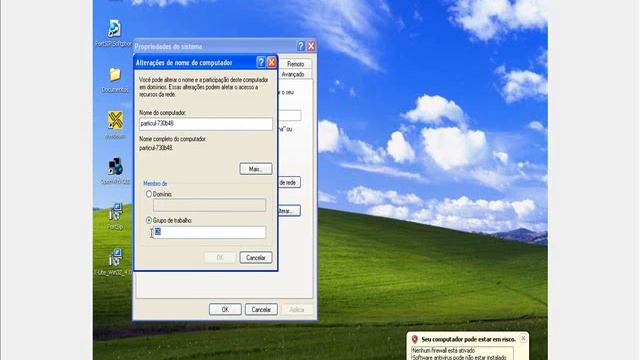Click the 'Nome completo do computador' label
The width and height of the screenshot is (640, 360).
pyautogui.click(x=173, y=139)
